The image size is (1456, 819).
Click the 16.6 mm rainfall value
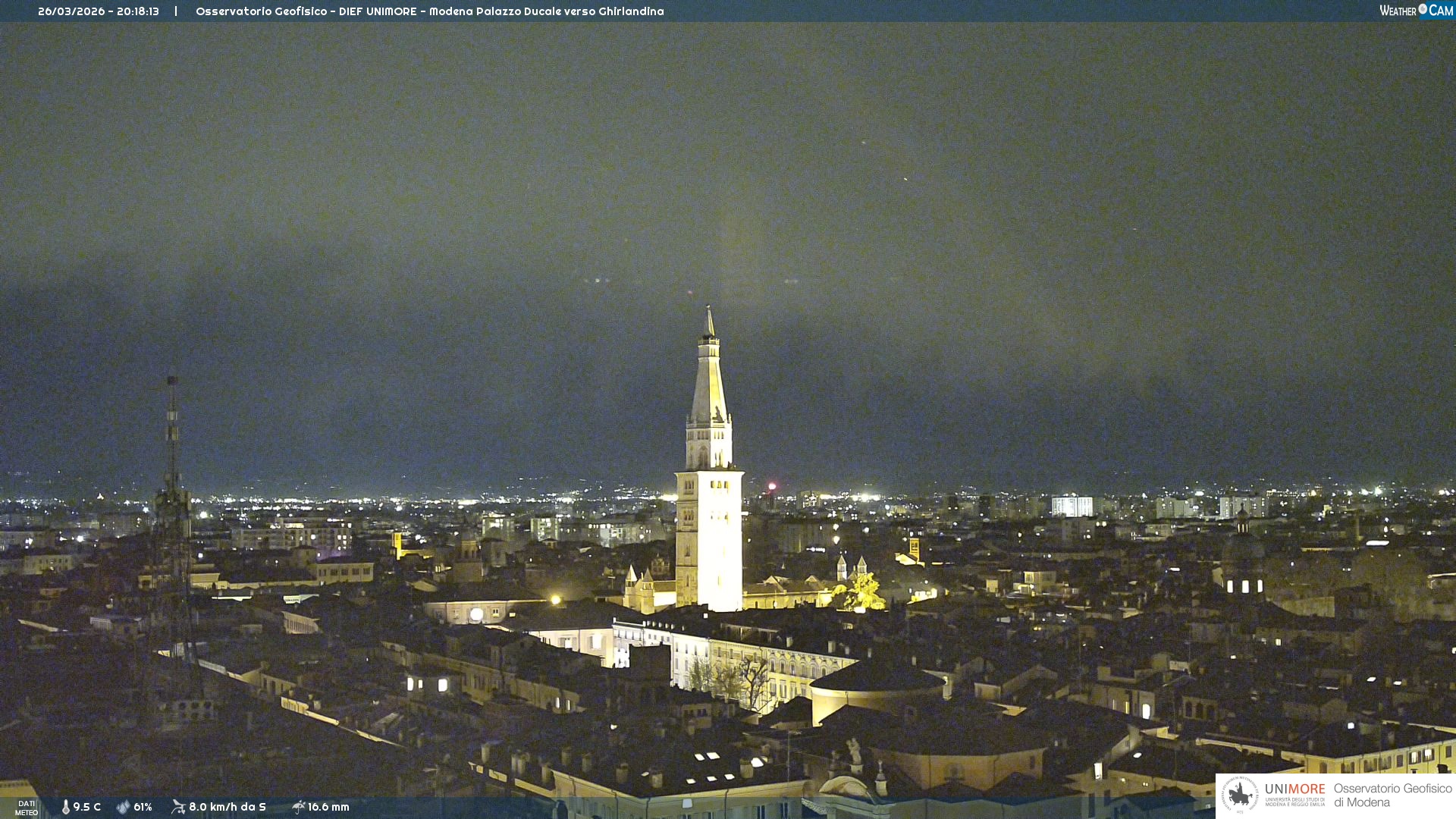[328, 807]
